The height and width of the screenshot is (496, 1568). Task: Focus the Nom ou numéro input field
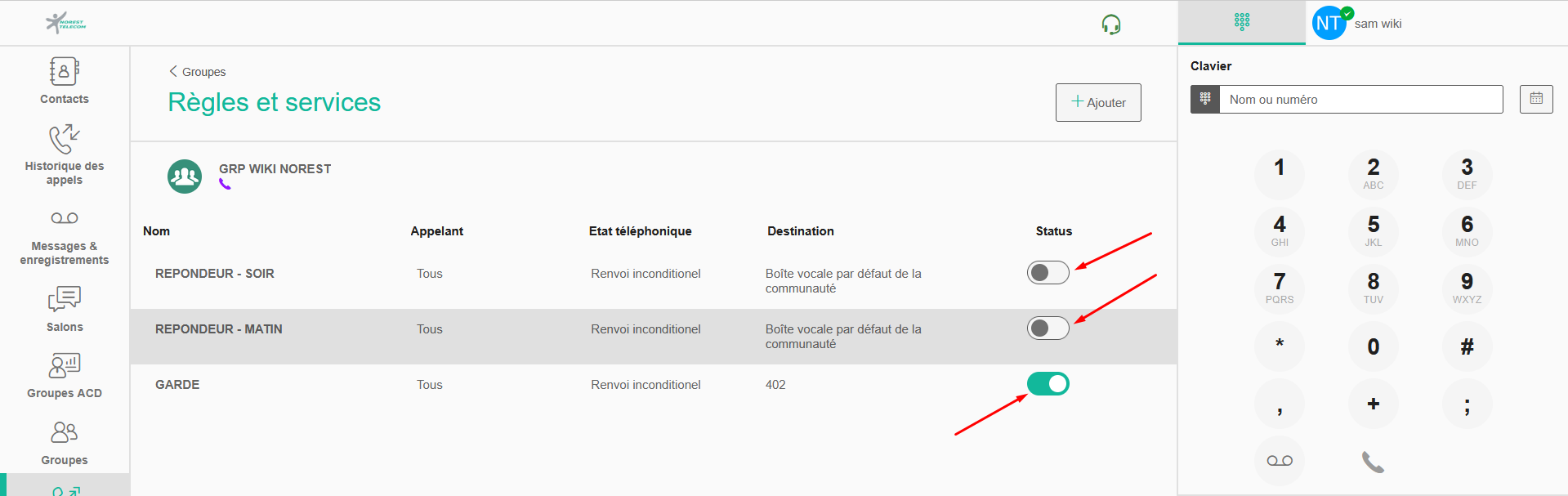pos(1360,100)
